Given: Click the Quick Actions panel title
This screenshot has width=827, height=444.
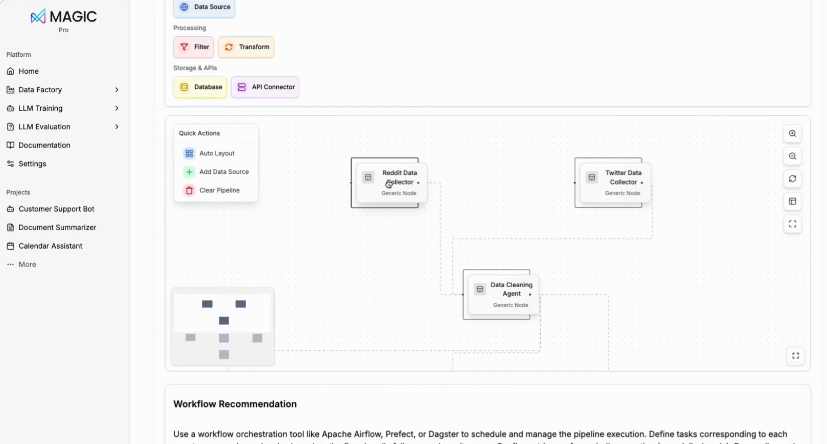Looking at the screenshot, I should point(199,133).
